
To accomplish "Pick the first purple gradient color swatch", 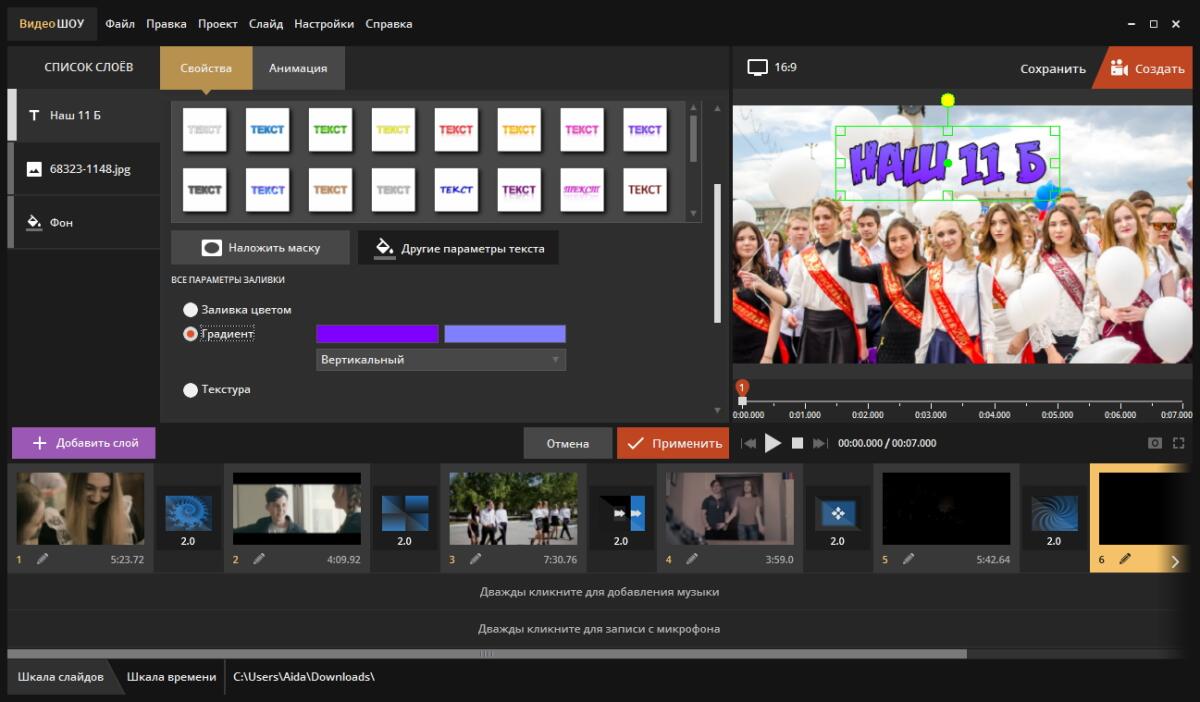I will (x=377, y=334).
